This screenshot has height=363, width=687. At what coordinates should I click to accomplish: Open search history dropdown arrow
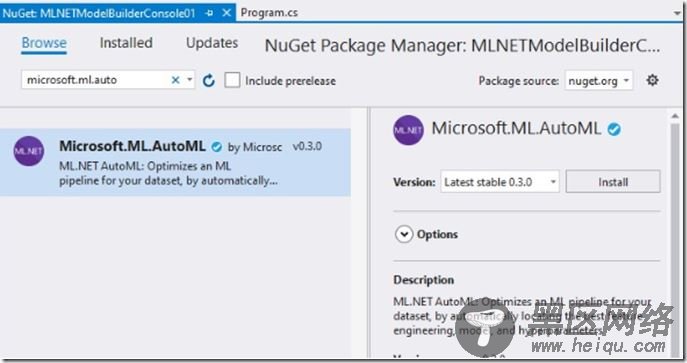pos(189,80)
